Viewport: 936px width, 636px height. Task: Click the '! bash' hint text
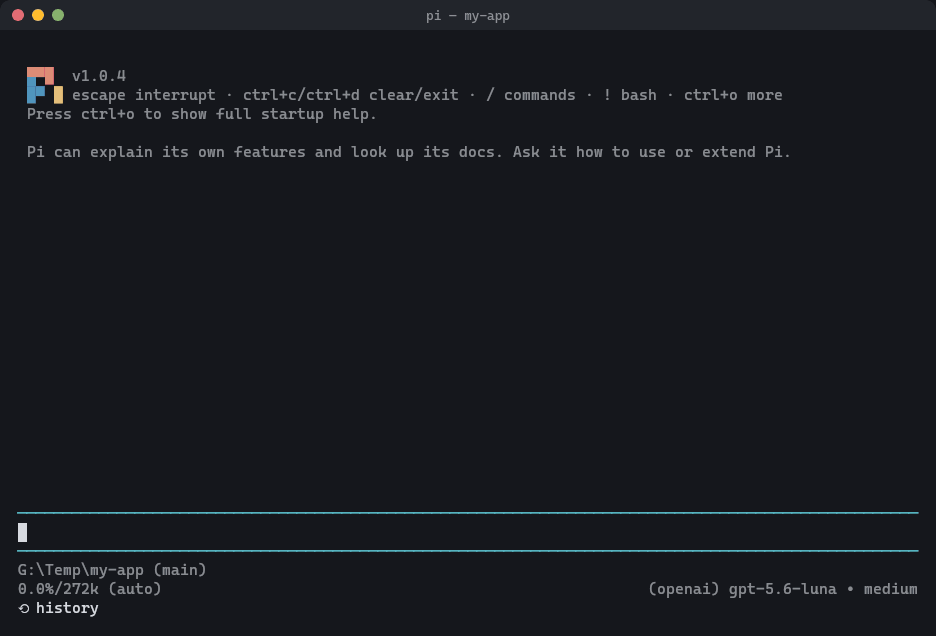coord(629,95)
